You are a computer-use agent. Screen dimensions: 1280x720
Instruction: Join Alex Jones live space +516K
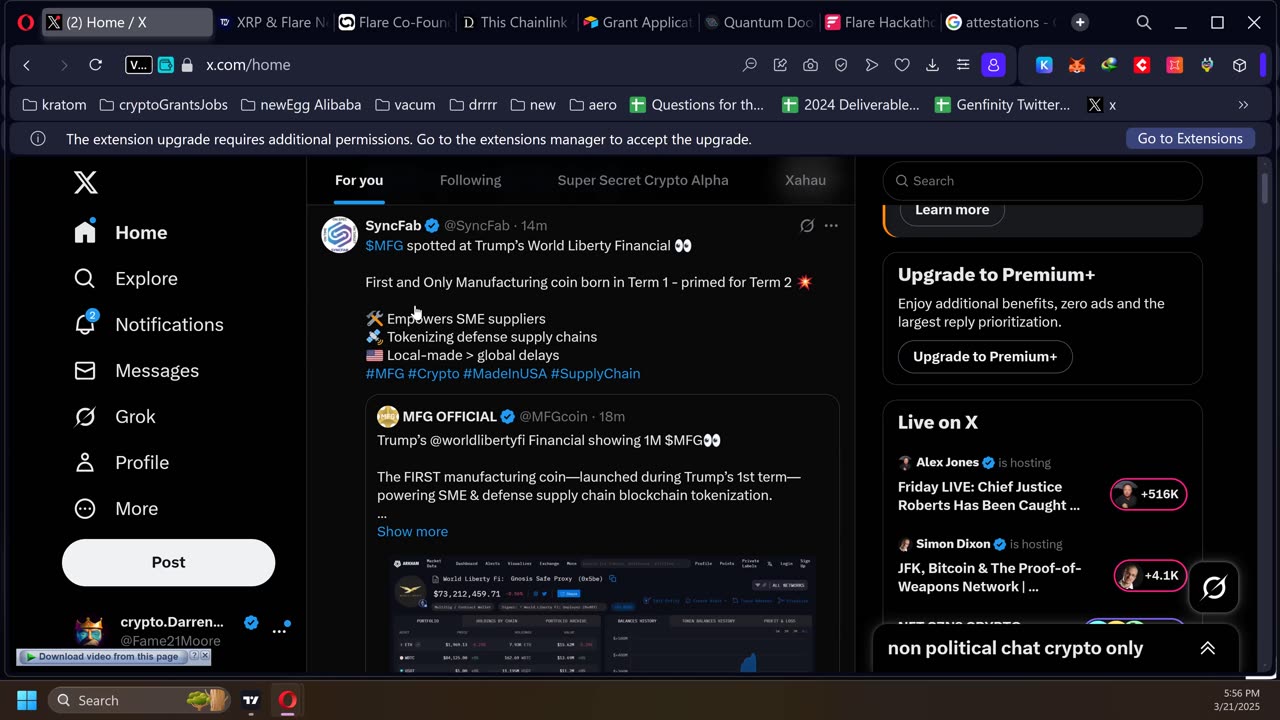pos(1149,494)
